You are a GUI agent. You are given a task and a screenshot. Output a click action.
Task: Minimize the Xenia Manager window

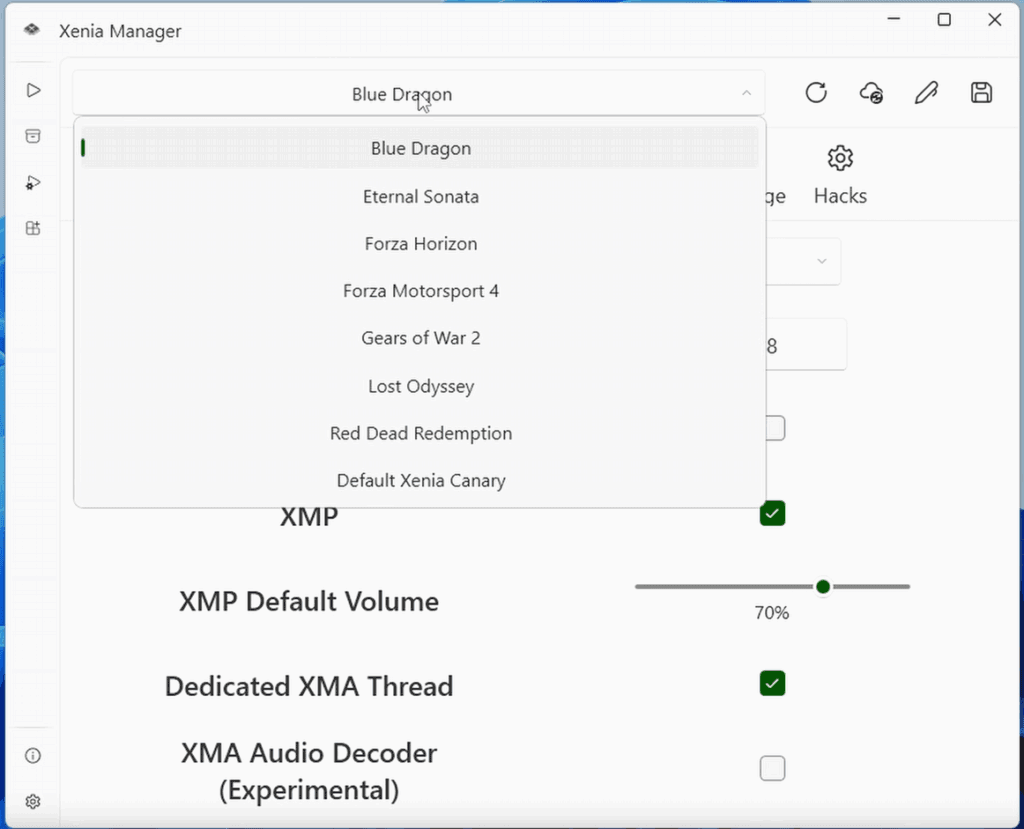893,20
